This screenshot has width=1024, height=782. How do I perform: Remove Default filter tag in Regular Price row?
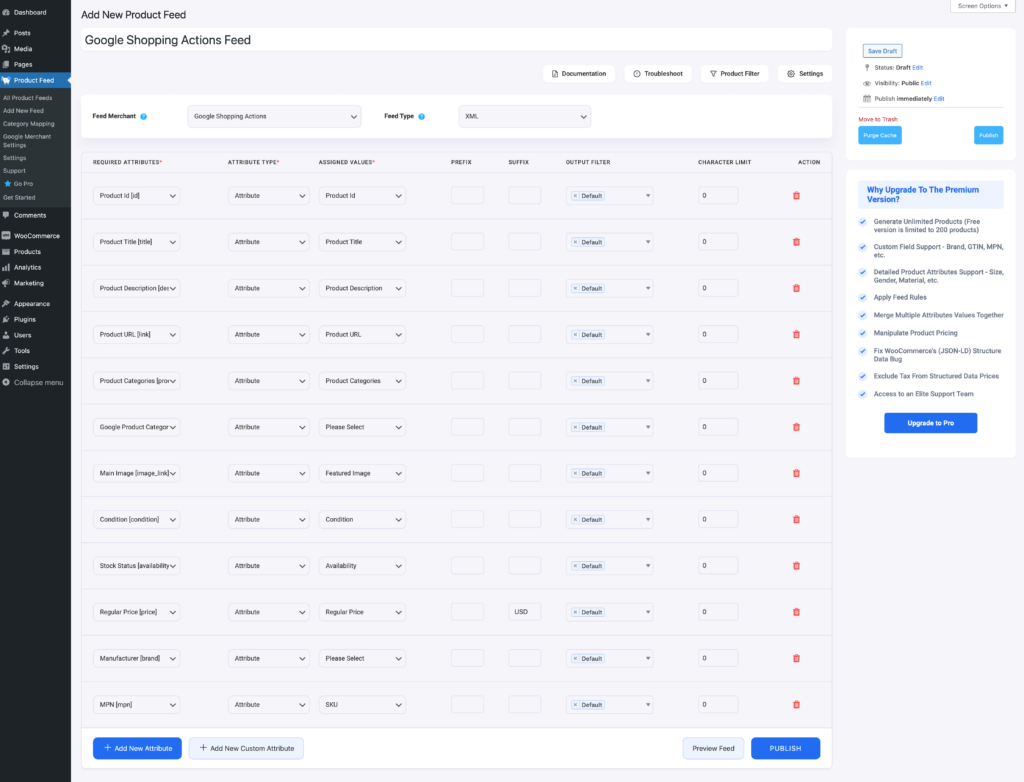pos(575,612)
